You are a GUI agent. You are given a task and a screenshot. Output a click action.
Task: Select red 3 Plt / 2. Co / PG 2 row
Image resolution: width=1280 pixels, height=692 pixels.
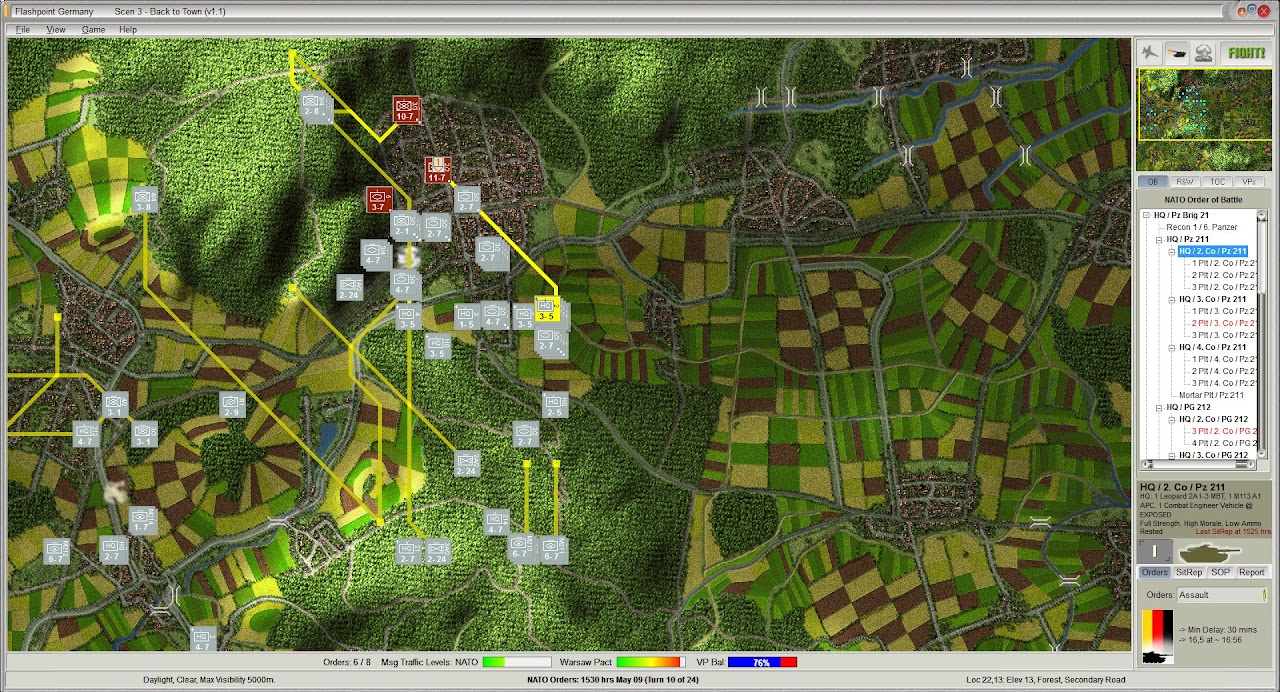(x=1224, y=431)
